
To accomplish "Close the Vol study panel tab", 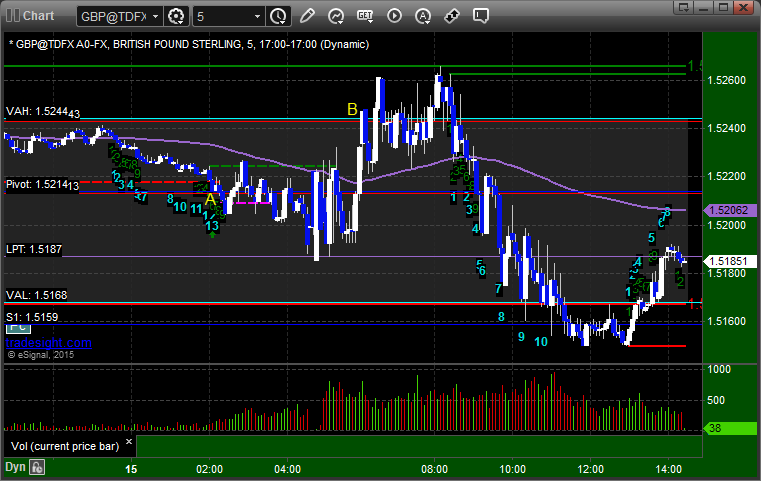I will [127, 440].
